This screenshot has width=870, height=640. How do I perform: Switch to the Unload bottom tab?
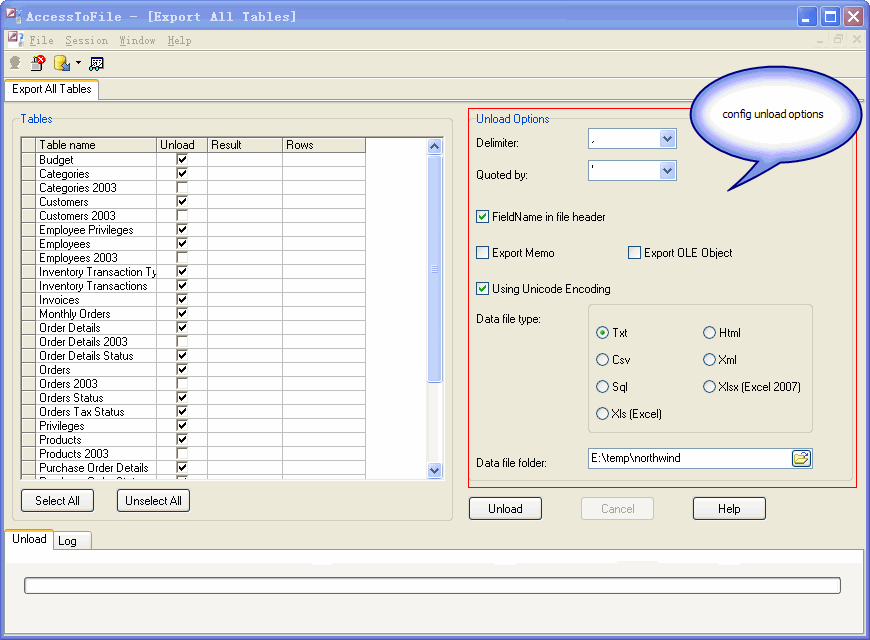pos(29,539)
